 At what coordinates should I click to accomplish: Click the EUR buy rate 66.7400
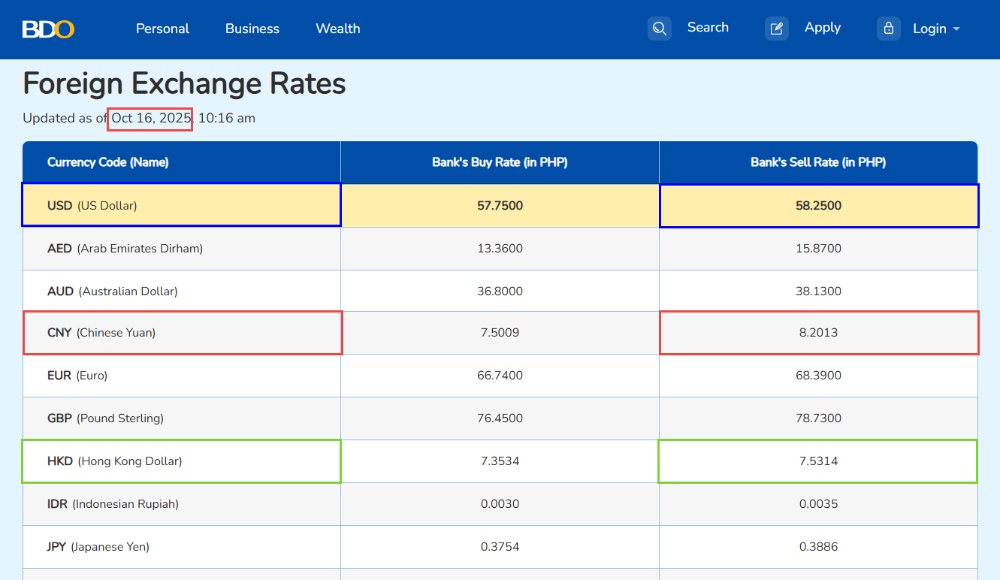click(x=500, y=376)
